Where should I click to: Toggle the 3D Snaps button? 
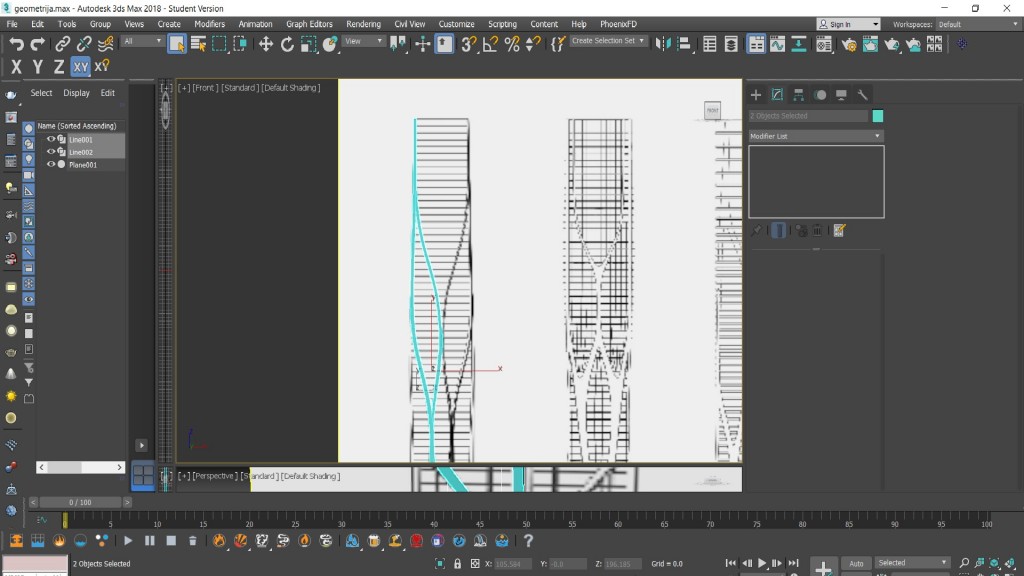469,44
